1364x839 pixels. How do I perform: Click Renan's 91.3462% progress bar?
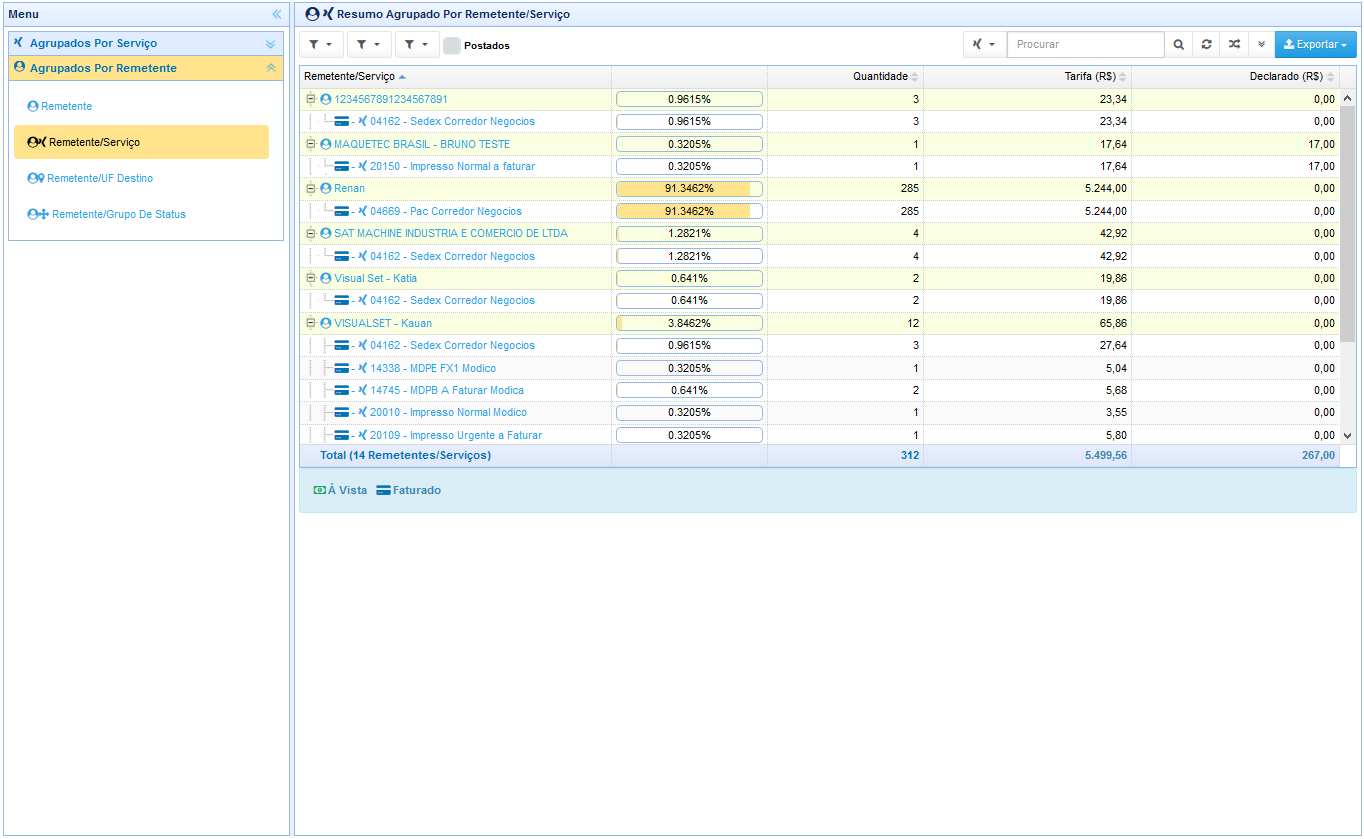(x=689, y=188)
